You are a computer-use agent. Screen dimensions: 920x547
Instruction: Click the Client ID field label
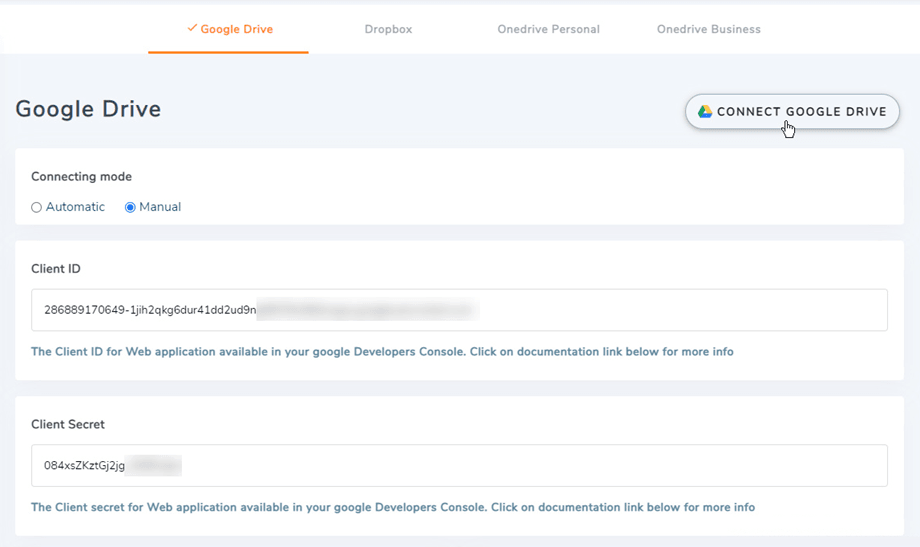click(x=56, y=269)
